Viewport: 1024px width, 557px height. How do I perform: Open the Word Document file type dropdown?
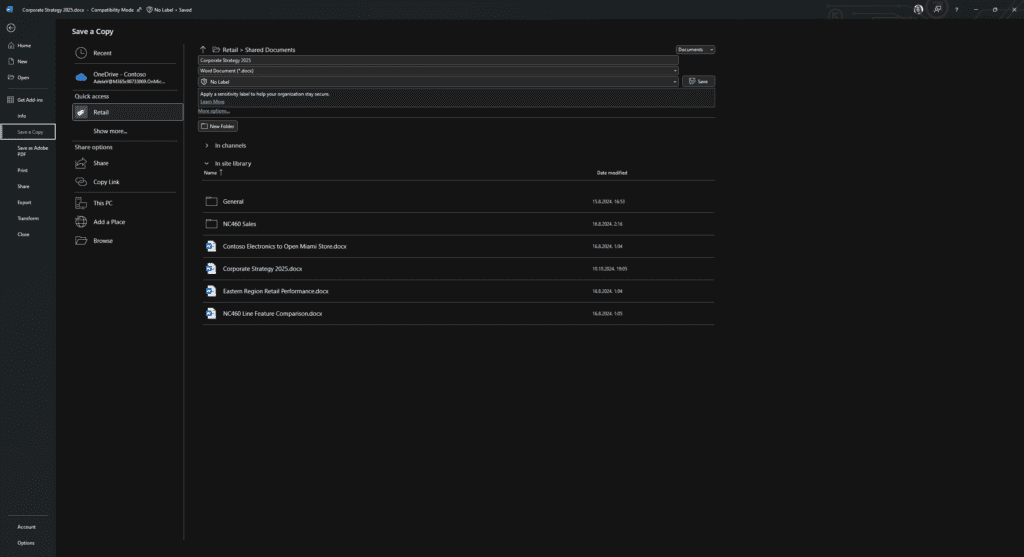(x=438, y=71)
